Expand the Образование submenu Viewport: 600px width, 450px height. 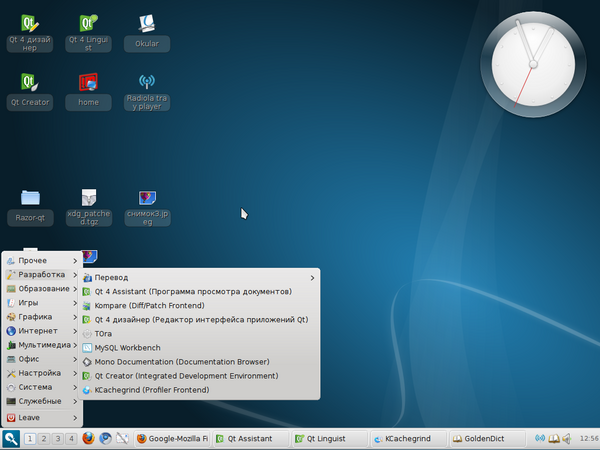point(42,289)
